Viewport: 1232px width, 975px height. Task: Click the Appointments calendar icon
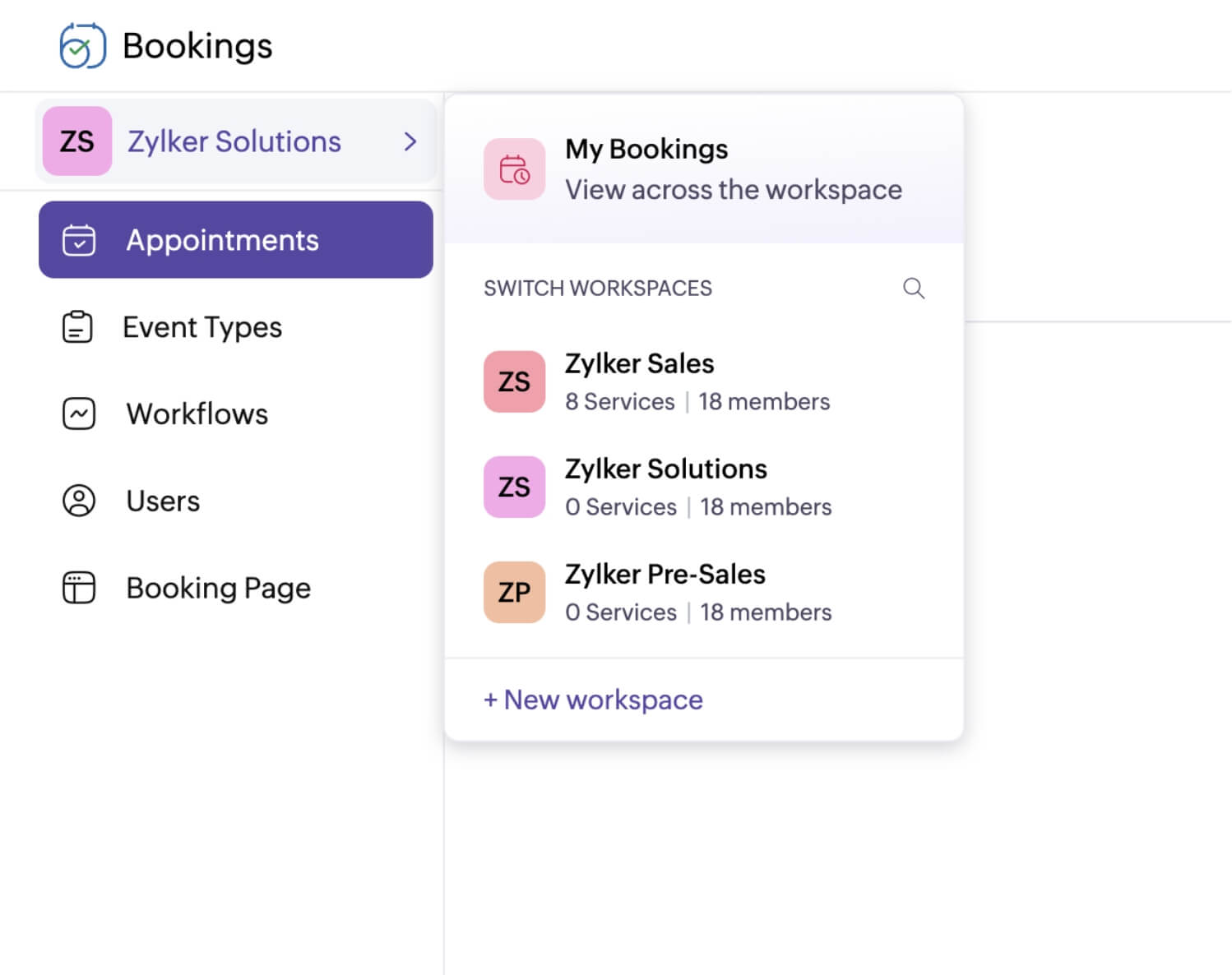pyautogui.click(x=79, y=240)
